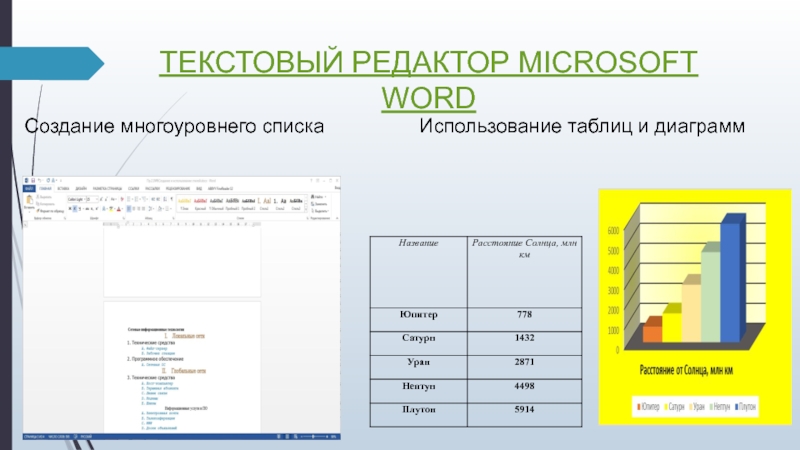Select the Format Painter (Формат по образцу)

(x=51, y=211)
